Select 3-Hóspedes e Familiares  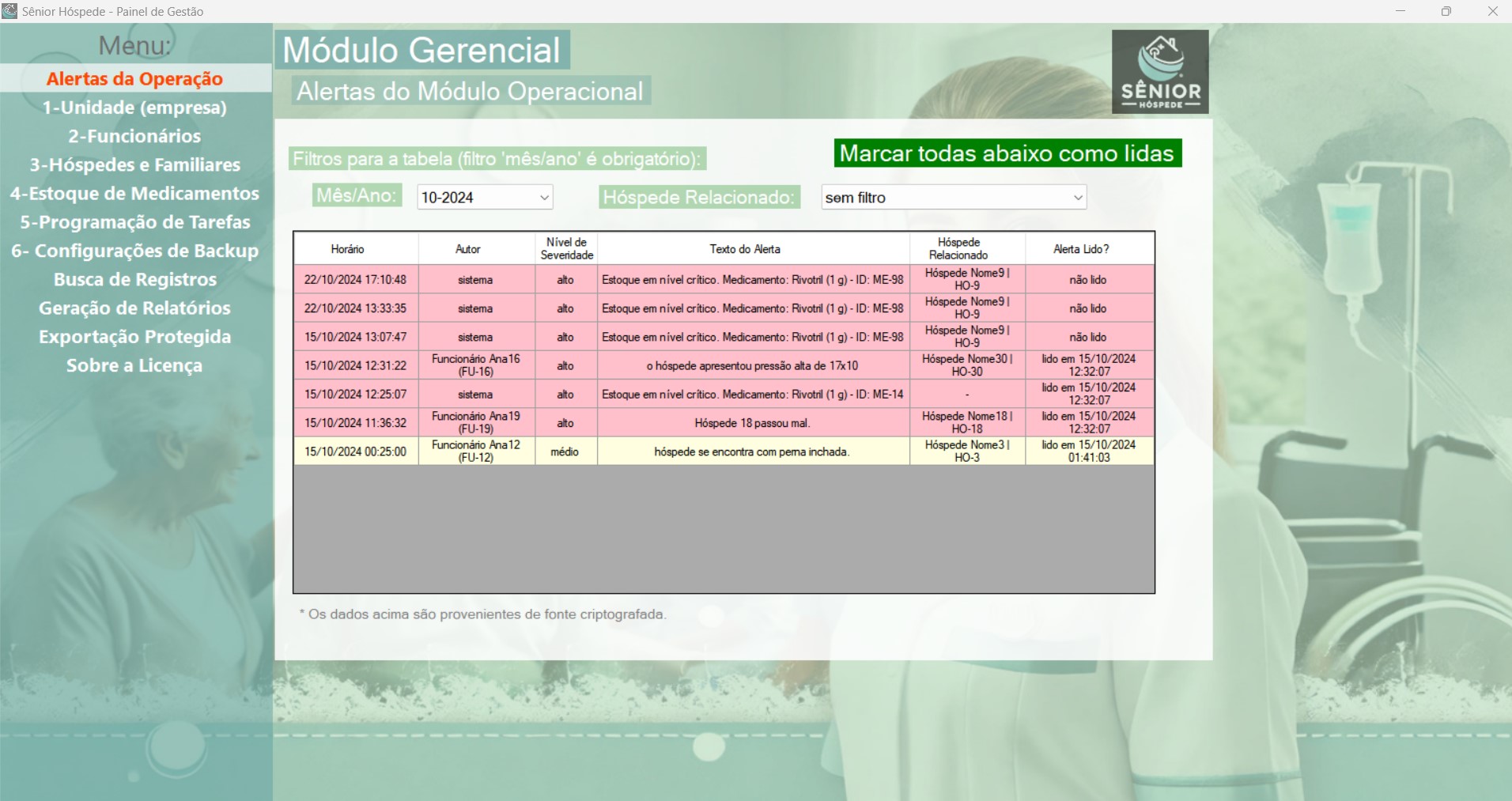pyautogui.click(x=135, y=164)
